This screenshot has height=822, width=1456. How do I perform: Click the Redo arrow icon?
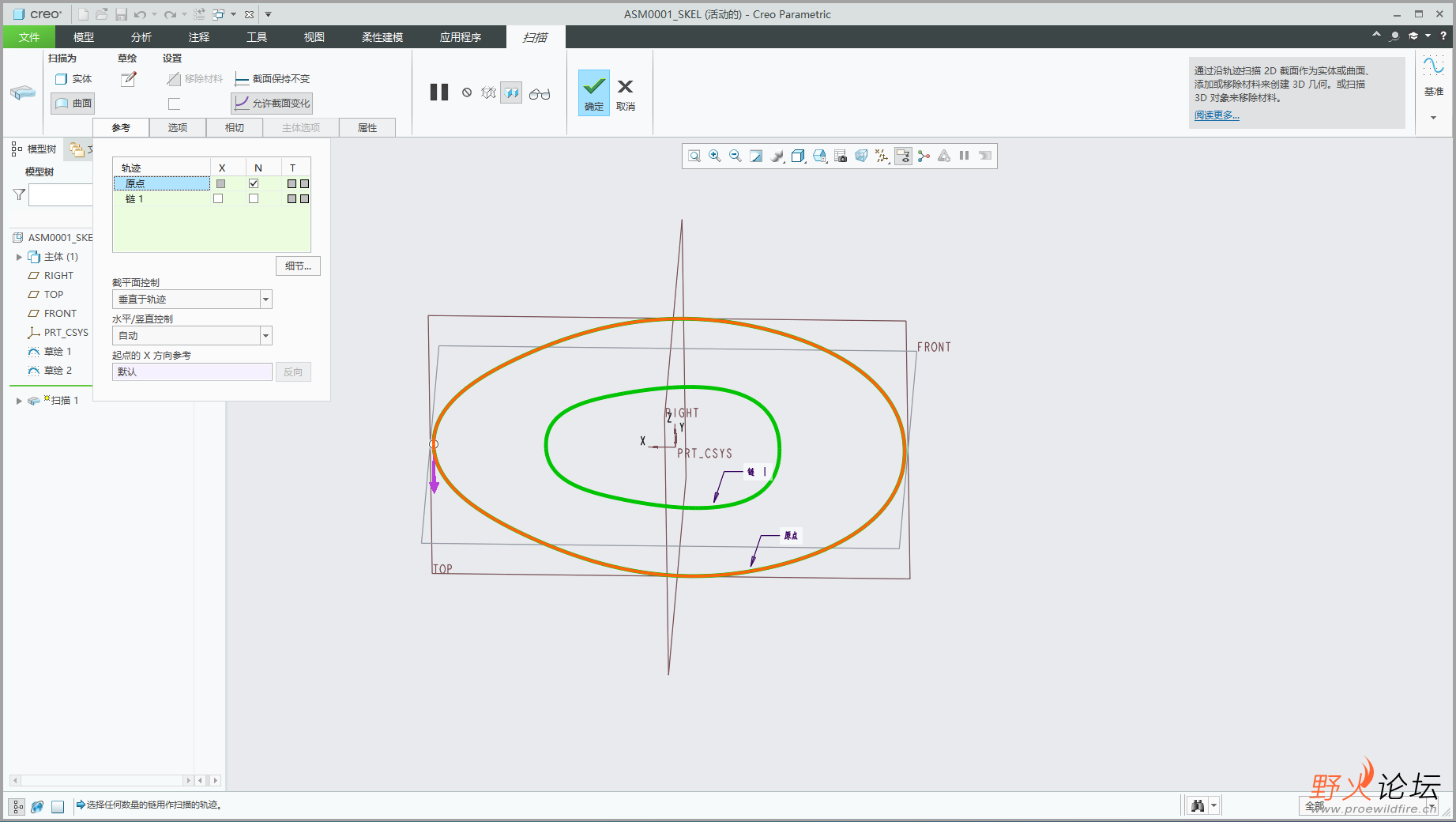(x=170, y=14)
